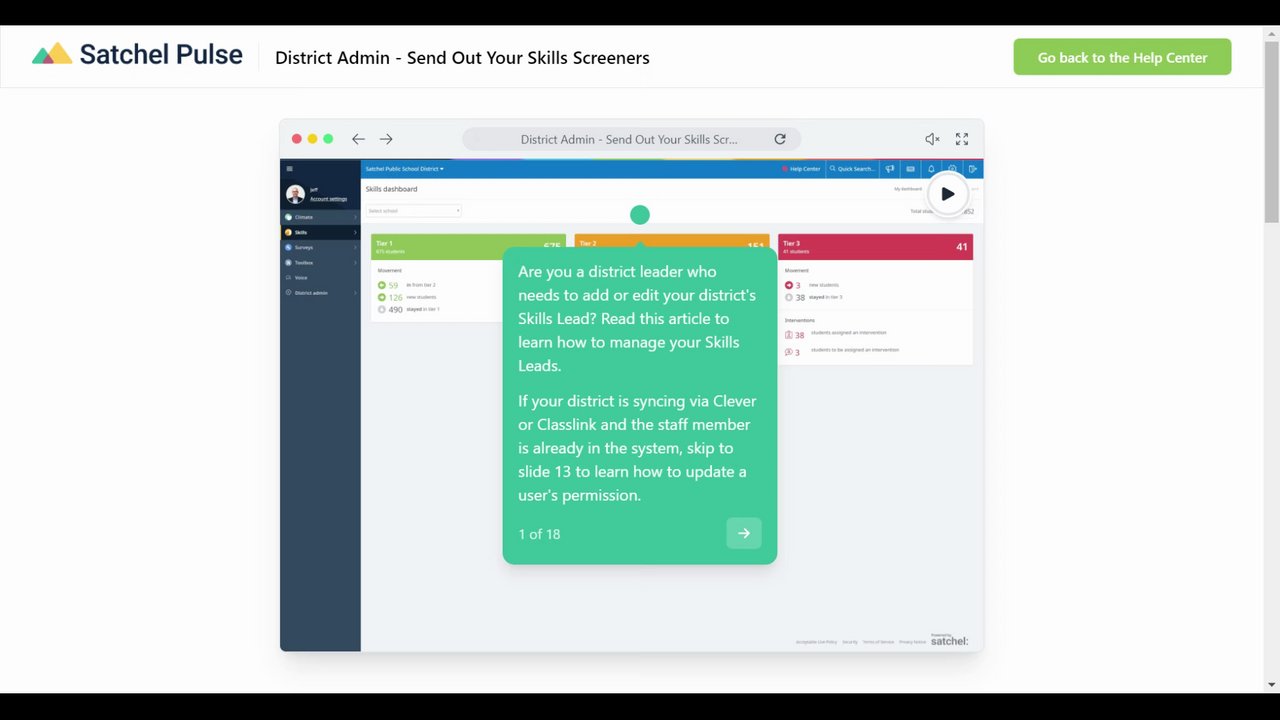Click the Tier 3 red header
The height and width of the screenshot is (720, 1280).
pos(875,246)
